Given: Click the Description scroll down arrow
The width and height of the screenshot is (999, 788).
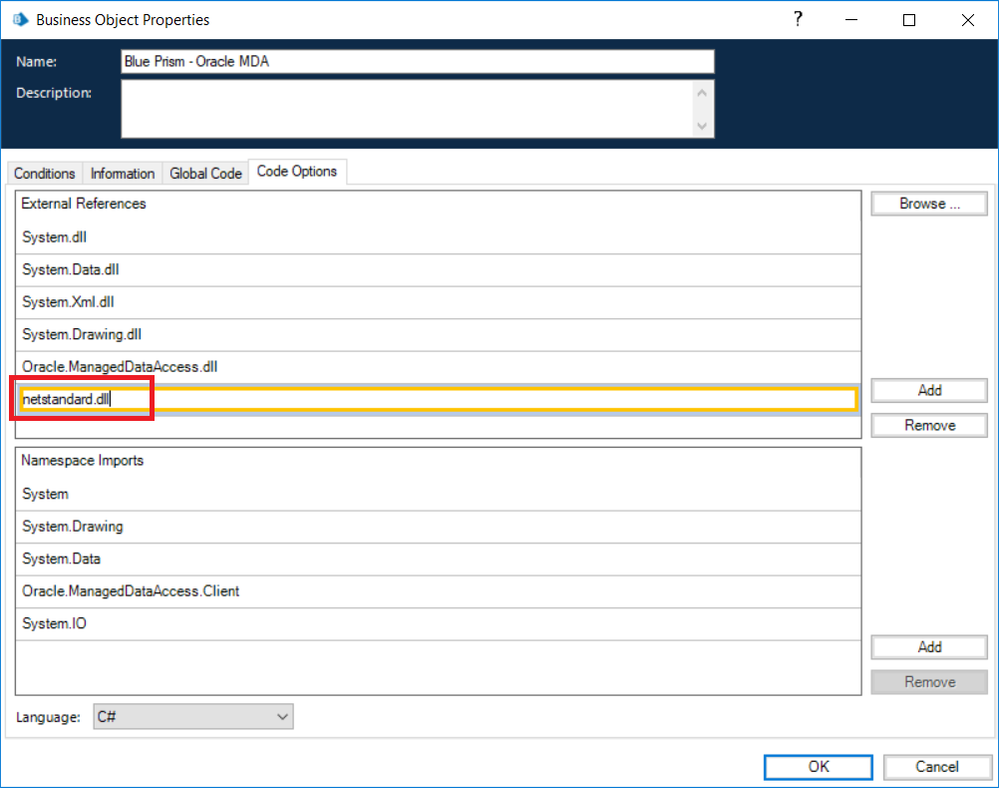Looking at the screenshot, I should pos(702,126).
